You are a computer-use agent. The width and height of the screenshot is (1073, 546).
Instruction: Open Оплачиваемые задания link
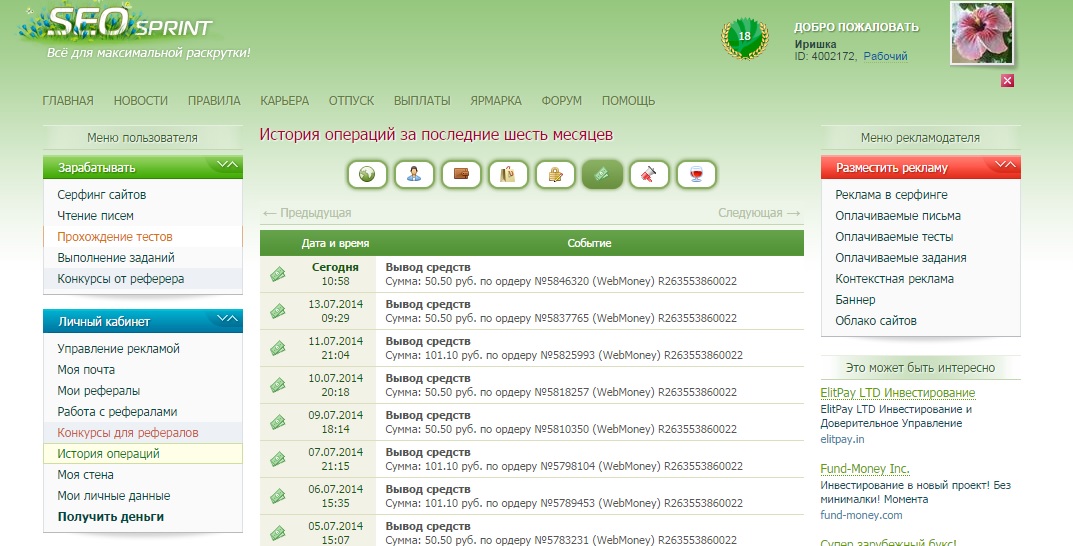click(901, 258)
